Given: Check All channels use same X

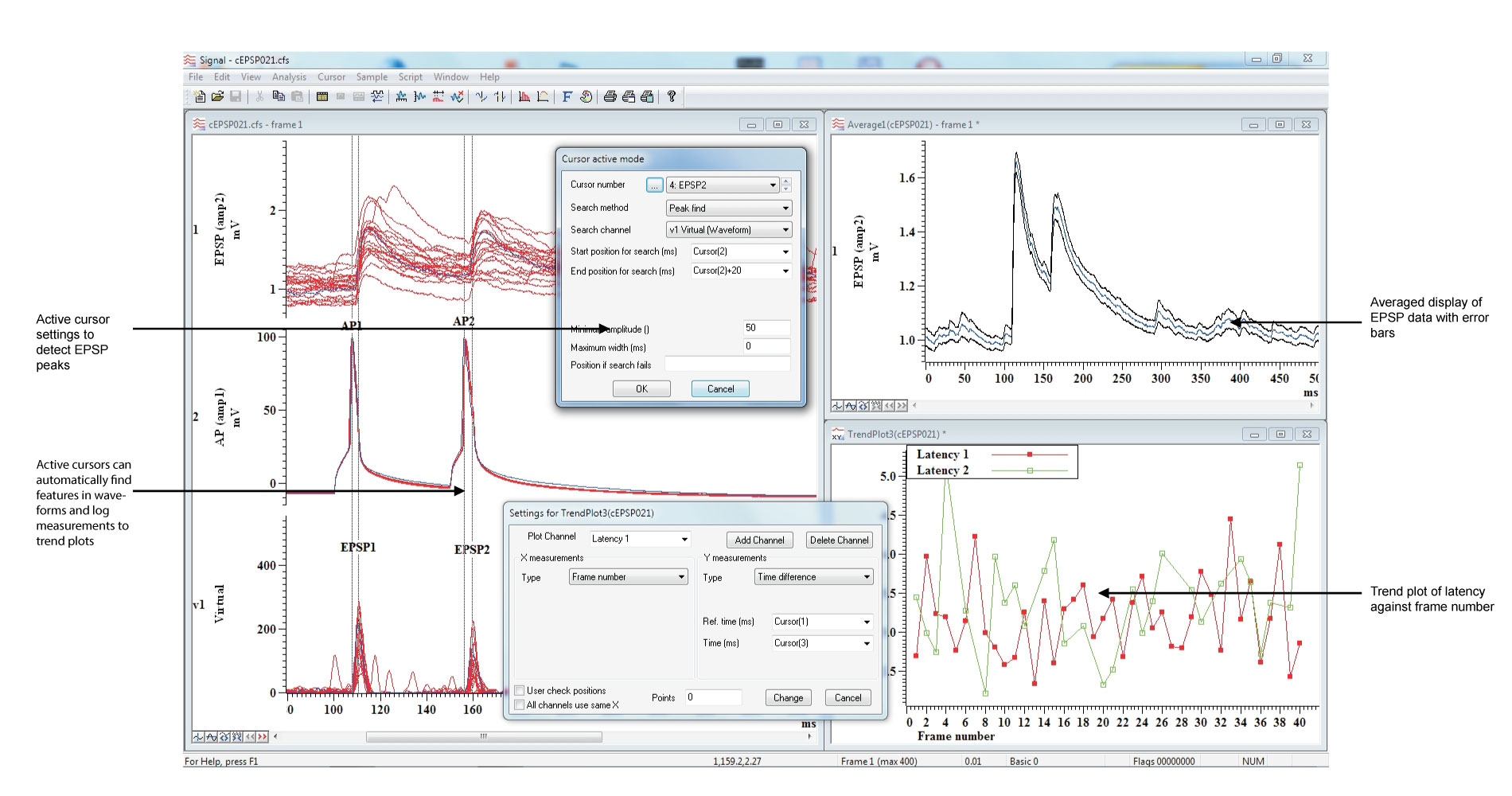Looking at the screenshot, I should pyautogui.click(x=521, y=704).
